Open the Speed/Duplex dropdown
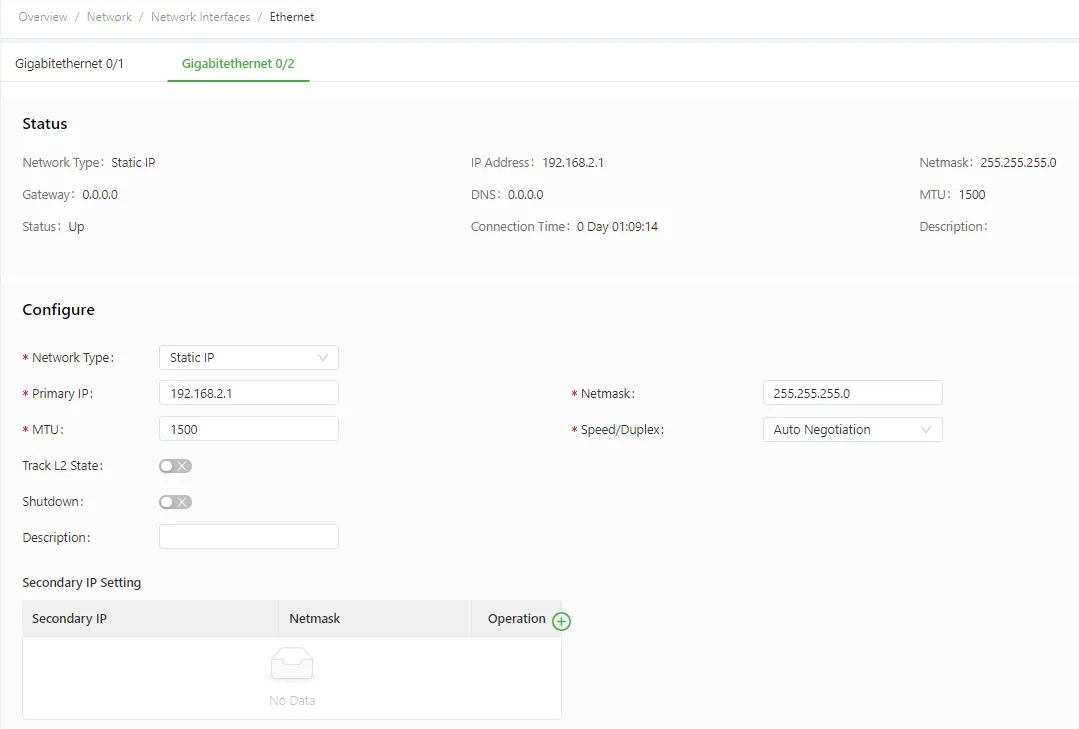Viewport: 1079px width, 729px height. [853, 430]
